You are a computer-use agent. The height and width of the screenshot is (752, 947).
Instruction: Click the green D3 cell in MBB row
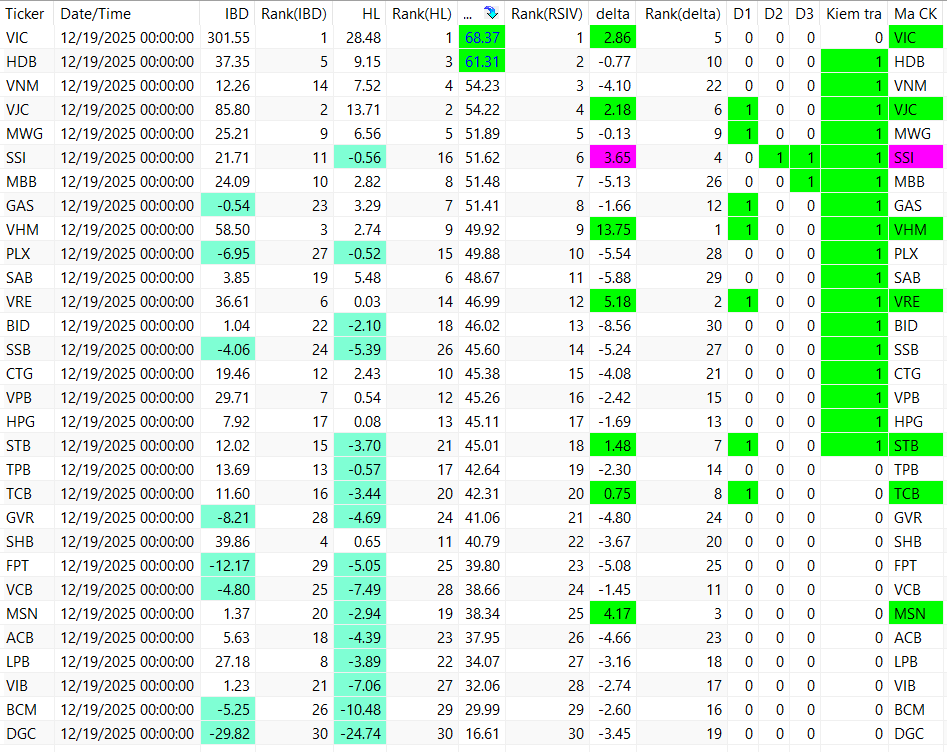click(x=804, y=181)
